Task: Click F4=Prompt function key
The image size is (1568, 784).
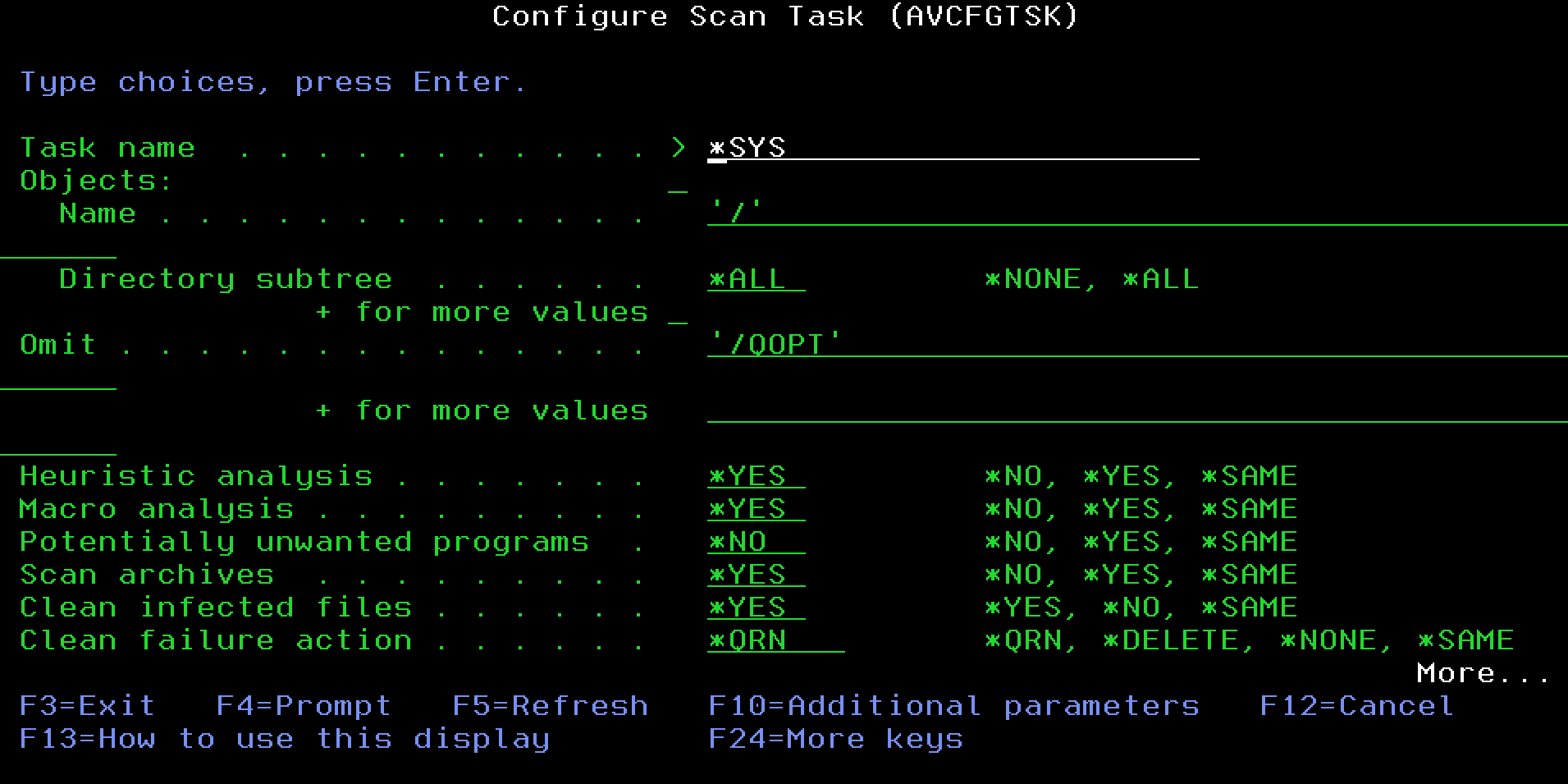Action: 304,706
